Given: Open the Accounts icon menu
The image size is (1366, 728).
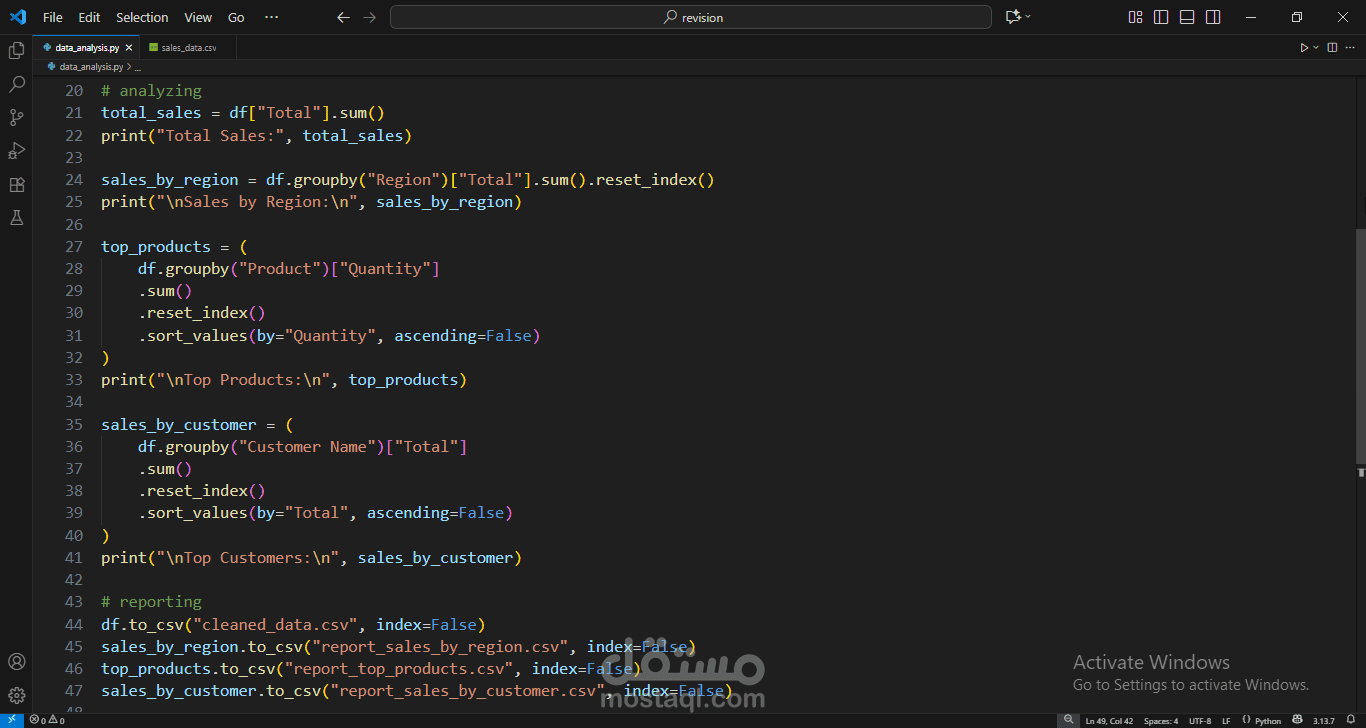Looking at the screenshot, I should 16,662.
